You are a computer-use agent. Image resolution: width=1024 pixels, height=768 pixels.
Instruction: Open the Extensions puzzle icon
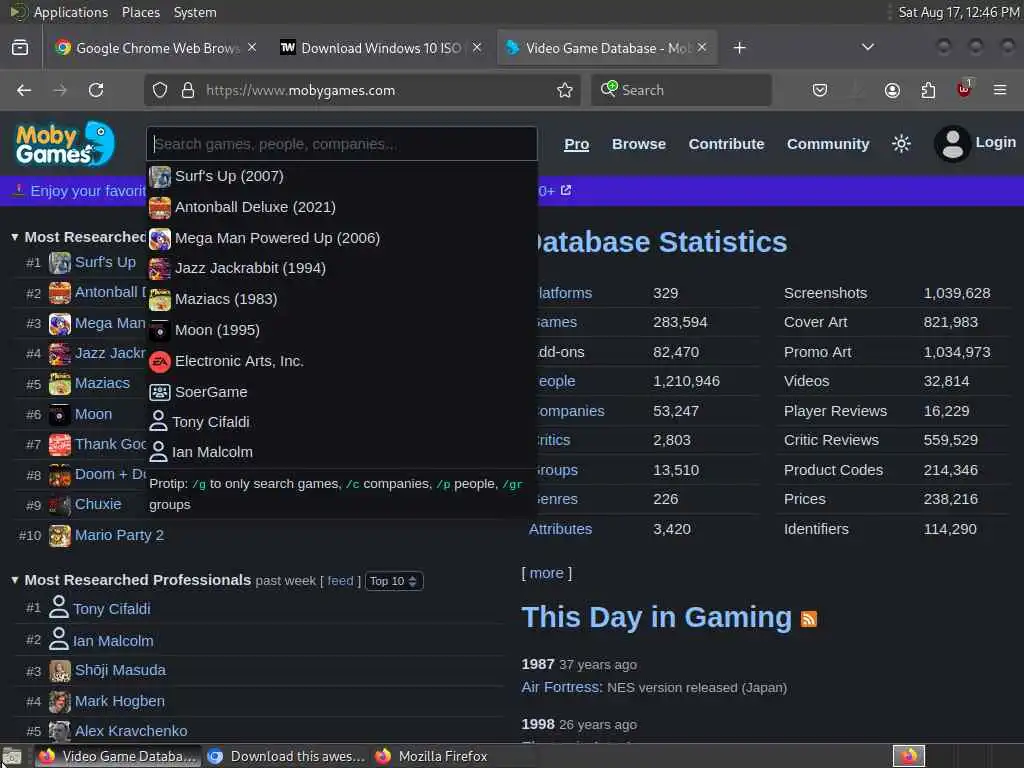pyautogui.click(x=928, y=90)
